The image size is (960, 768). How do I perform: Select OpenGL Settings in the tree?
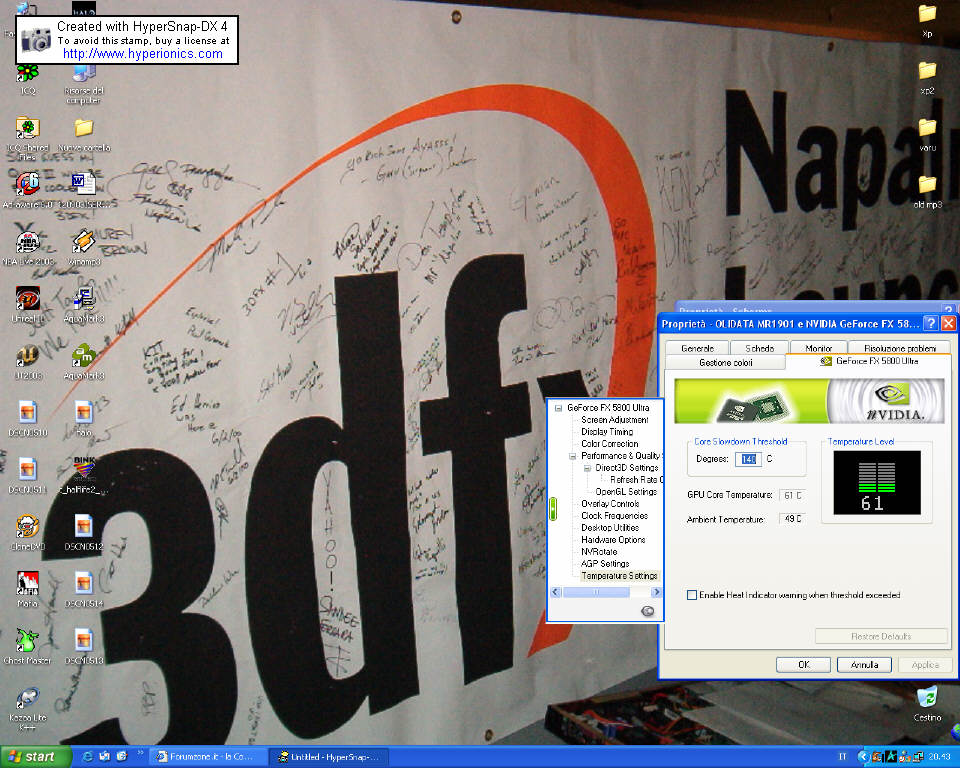click(626, 492)
